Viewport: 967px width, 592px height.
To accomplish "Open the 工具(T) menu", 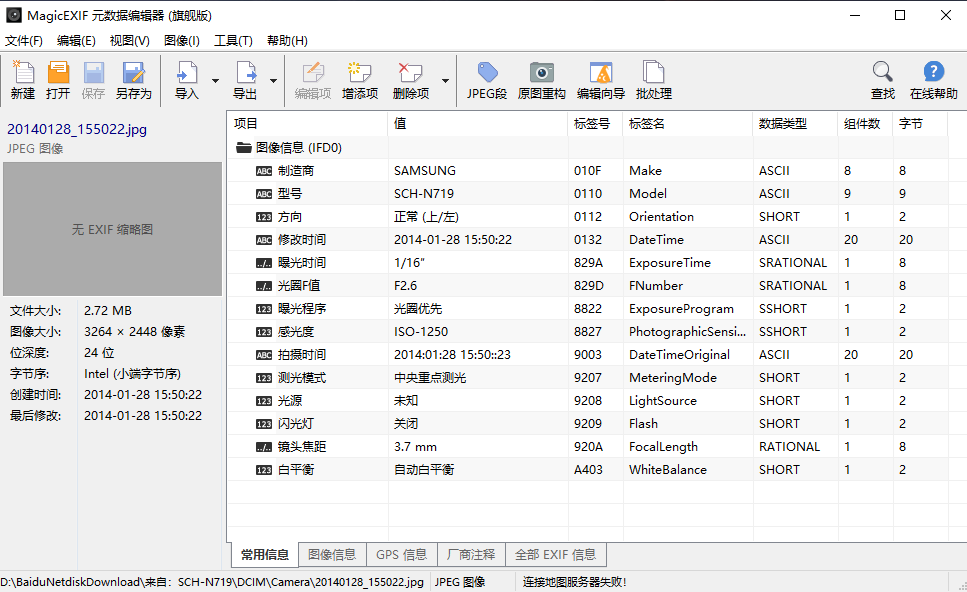I will pyautogui.click(x=233, y=41).
